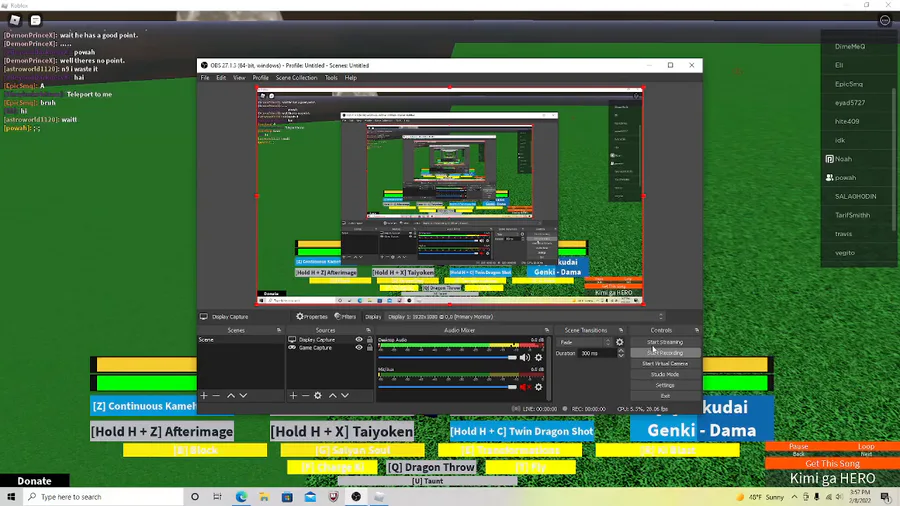This screenshot has width=900, height=506.
Task: Click Start Streaming button
Action: click(x=665, y=342)
